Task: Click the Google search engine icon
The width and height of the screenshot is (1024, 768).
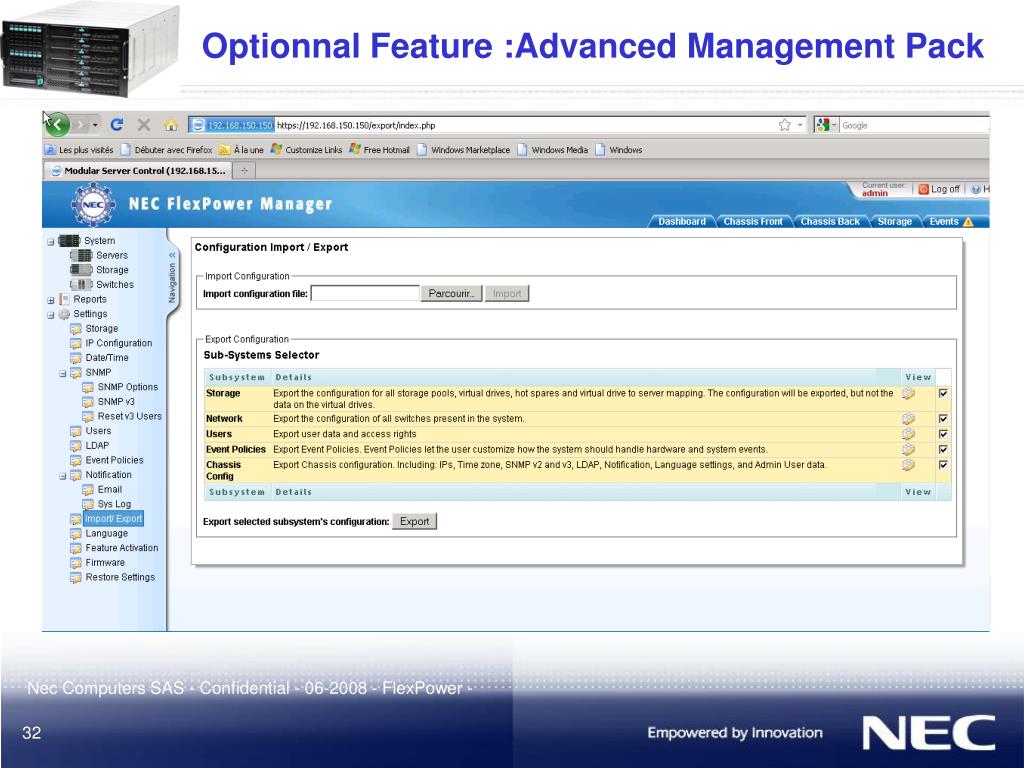Action: tap(822, 125)
